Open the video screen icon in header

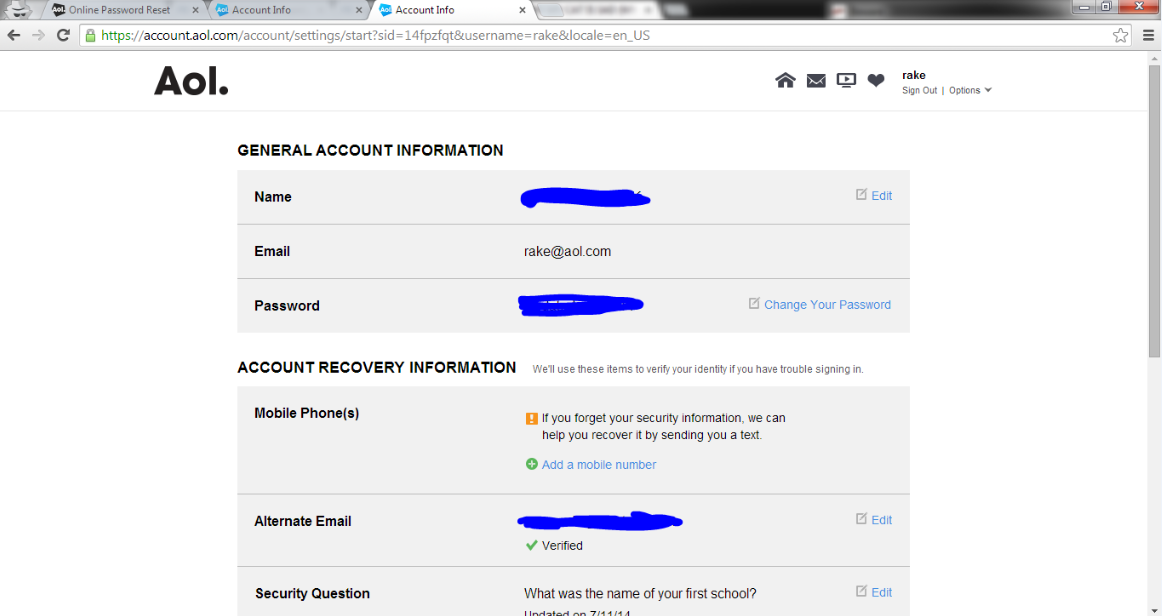pyautogui.click(x=846, y=80)
